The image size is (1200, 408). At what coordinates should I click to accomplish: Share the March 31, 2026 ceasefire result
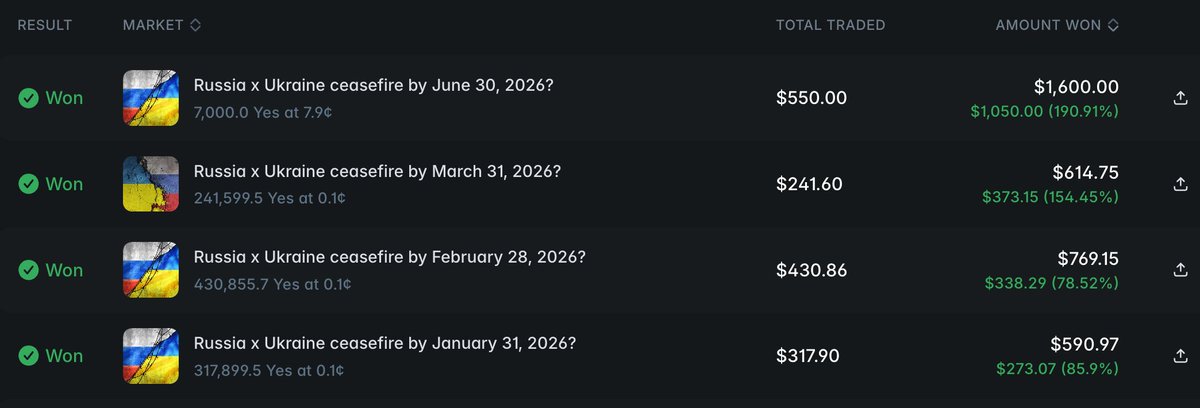point(1180,184)
